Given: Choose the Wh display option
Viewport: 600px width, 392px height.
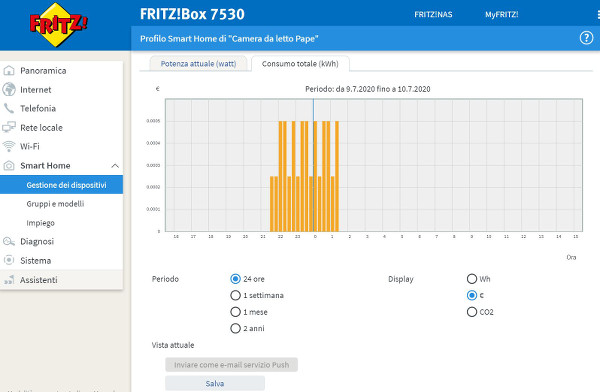Looking at the screenshot, I should 472,279.
